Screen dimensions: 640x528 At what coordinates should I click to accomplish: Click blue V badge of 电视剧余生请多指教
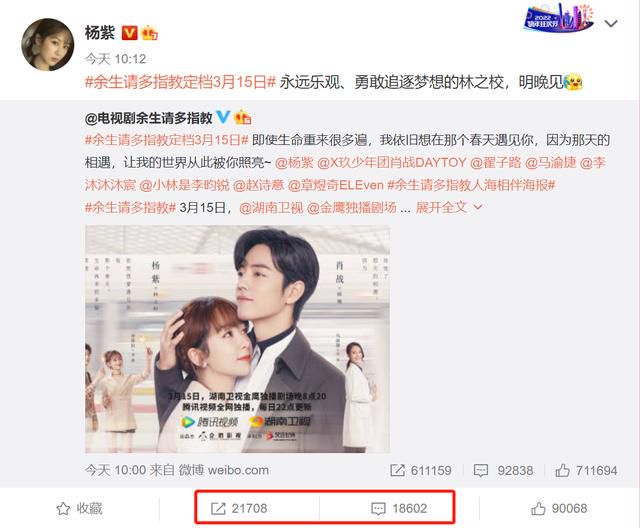223,117
